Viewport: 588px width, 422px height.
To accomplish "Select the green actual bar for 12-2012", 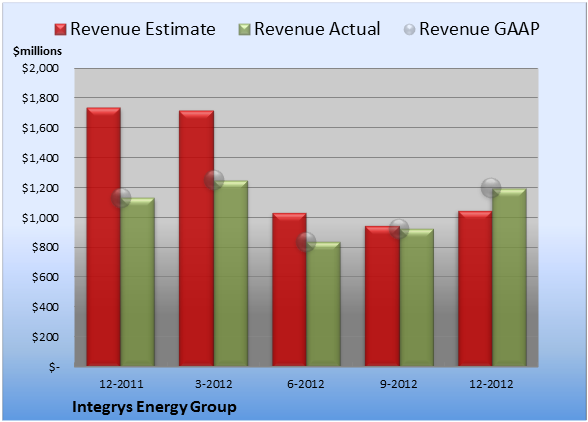I will click(x=509, y=277).
